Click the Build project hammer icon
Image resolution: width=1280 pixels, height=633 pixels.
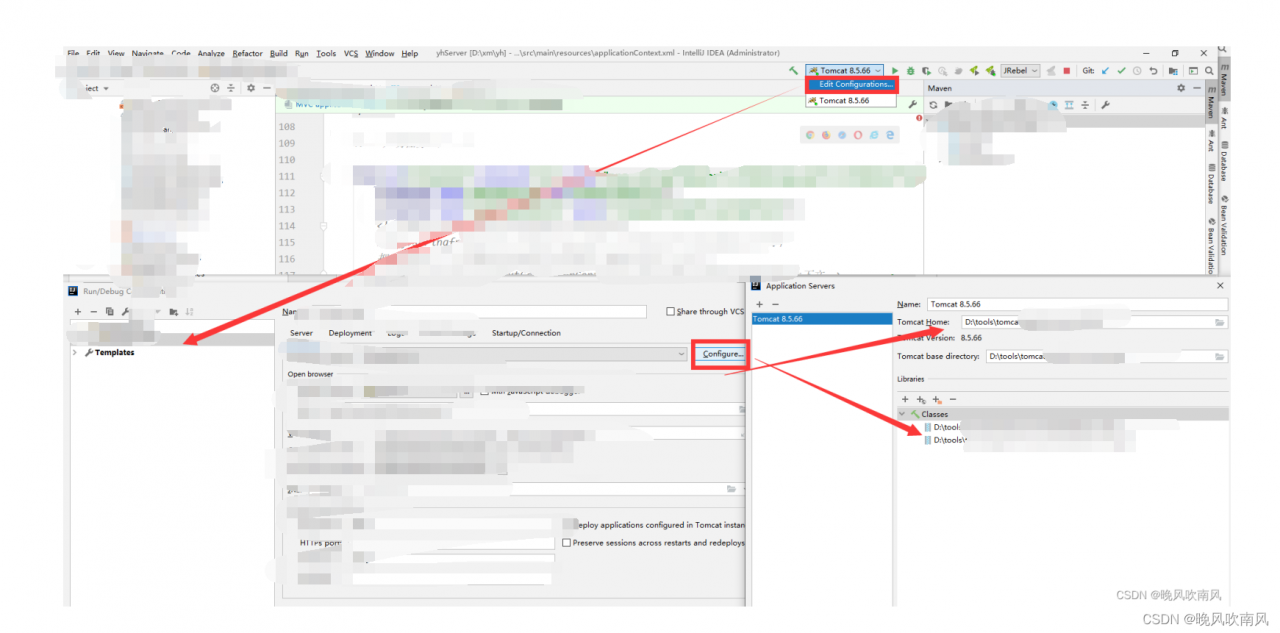click(794, 71)
